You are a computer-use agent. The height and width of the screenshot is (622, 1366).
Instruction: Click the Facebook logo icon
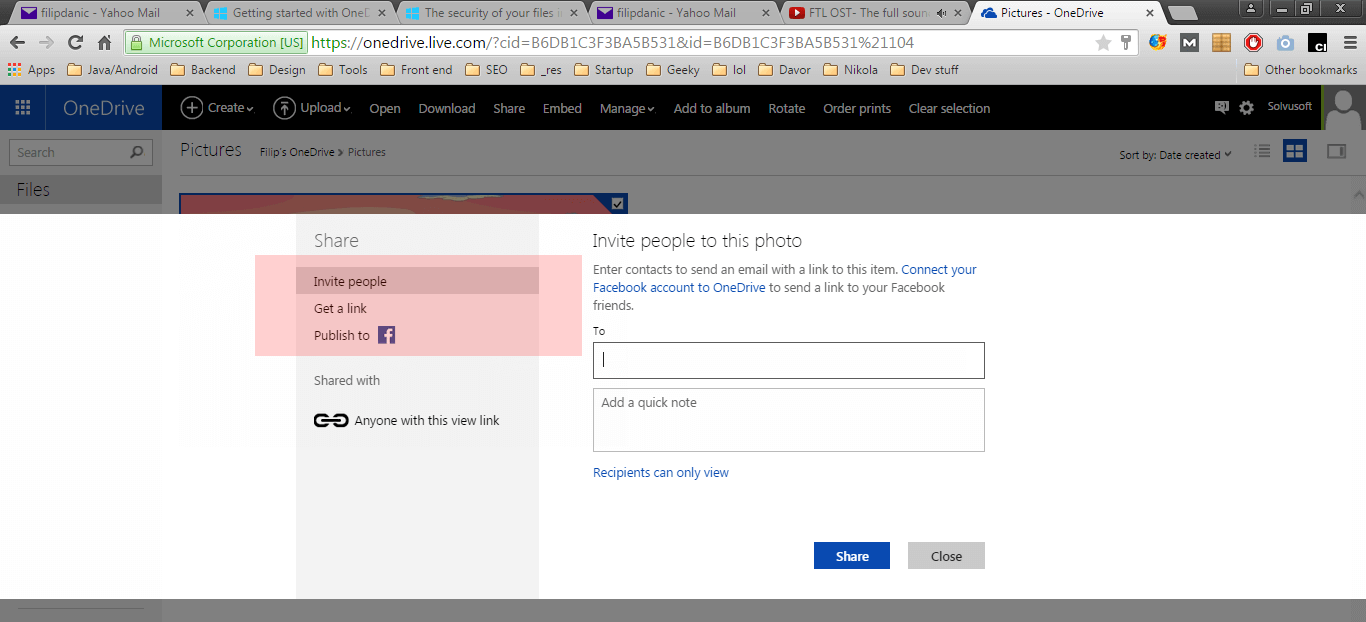click(386, 335)
